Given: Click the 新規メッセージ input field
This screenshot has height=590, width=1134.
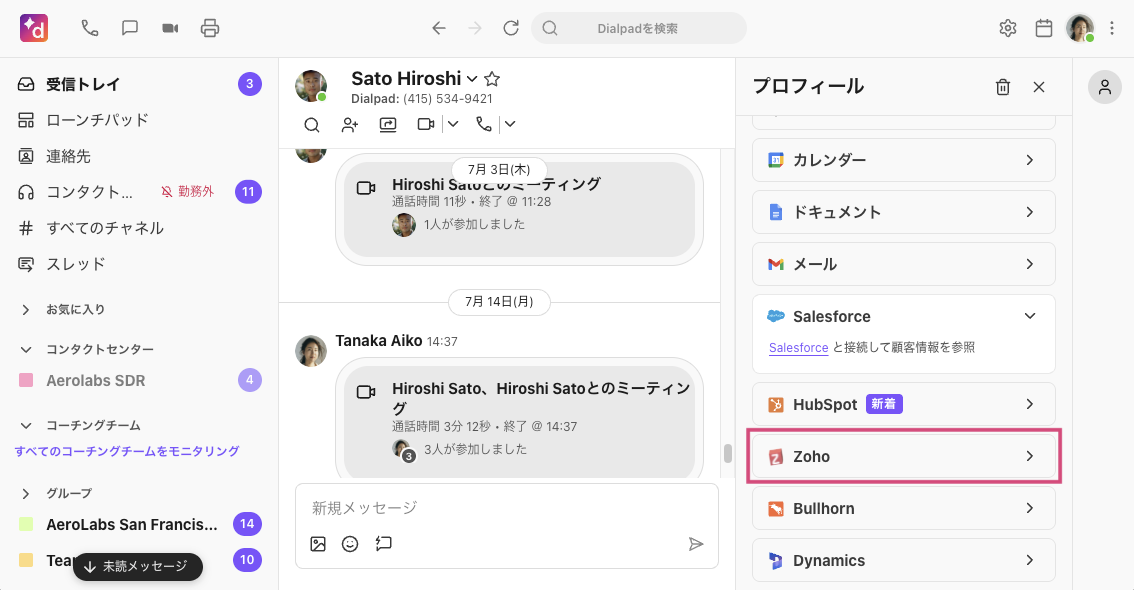Looking at the screenshot, I should click(506, 508).
